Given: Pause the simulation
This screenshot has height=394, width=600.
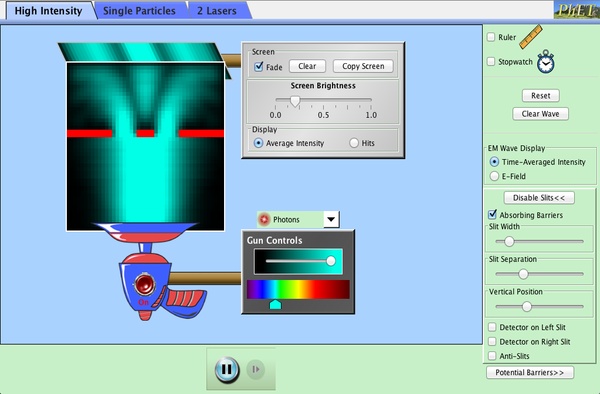Looking at the screenshot, I should pyautogui.click(x=227, y=370).
